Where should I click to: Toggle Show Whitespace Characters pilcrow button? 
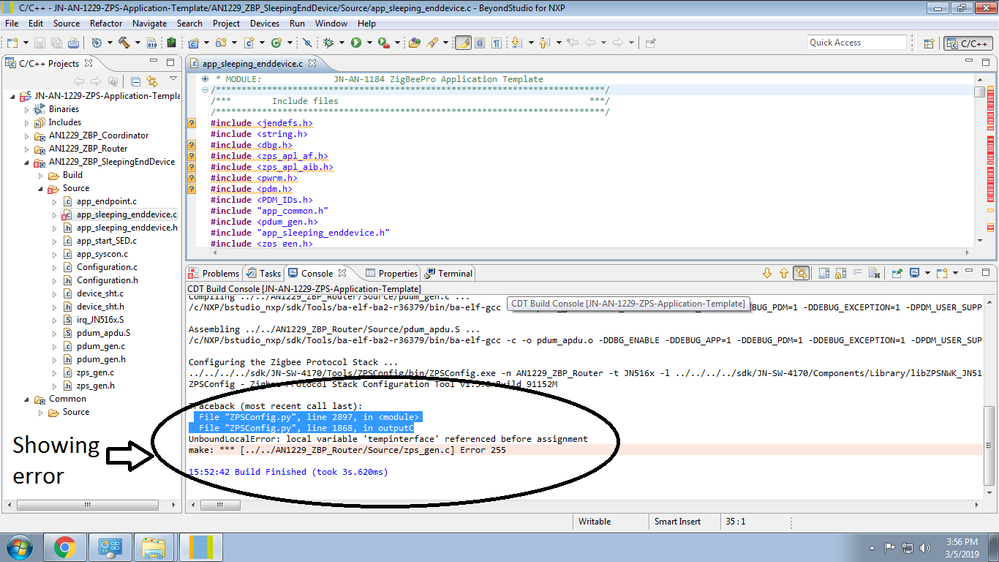(x=496, y=43)
